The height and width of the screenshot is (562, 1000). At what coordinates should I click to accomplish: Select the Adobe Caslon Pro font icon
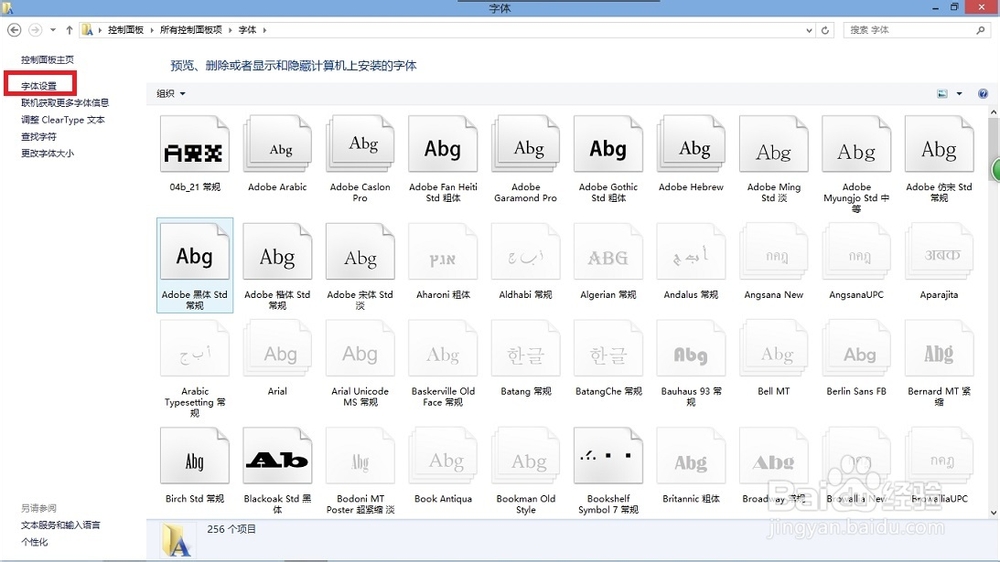point(360,144)
